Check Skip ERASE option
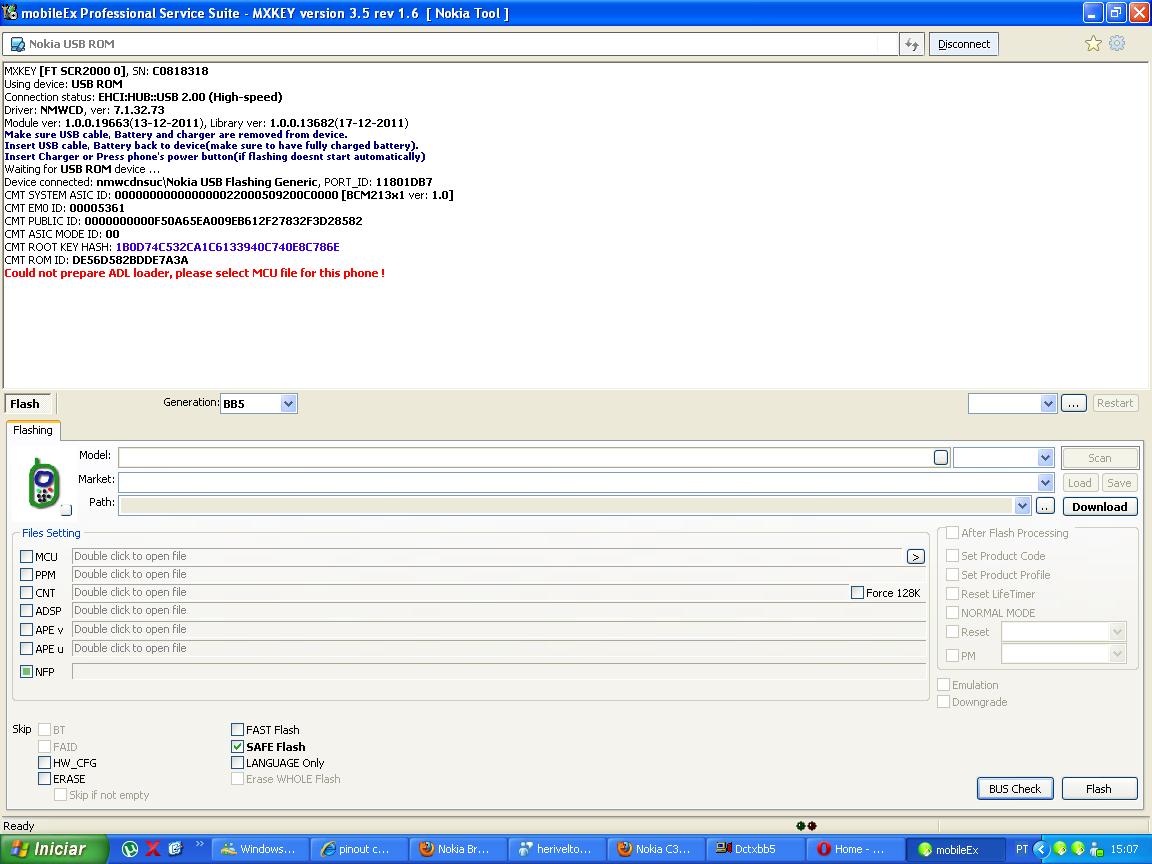Viewport: 1152px width, 864px height. point(45,779)
